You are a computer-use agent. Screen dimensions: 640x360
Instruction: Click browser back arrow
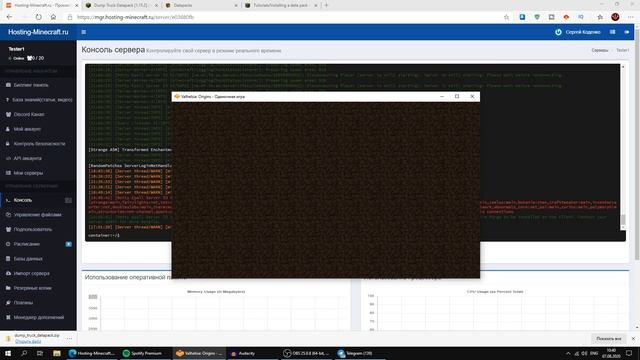9,17
